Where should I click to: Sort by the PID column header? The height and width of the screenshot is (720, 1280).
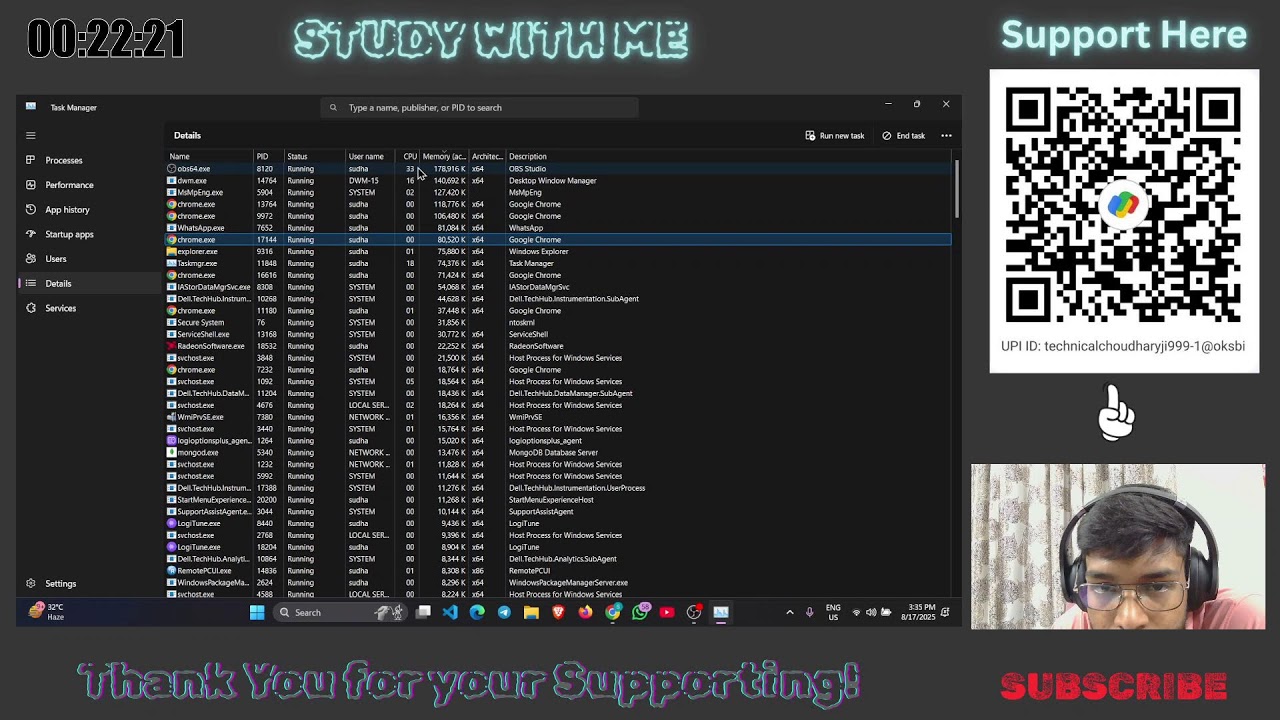(x=268, y=156)
